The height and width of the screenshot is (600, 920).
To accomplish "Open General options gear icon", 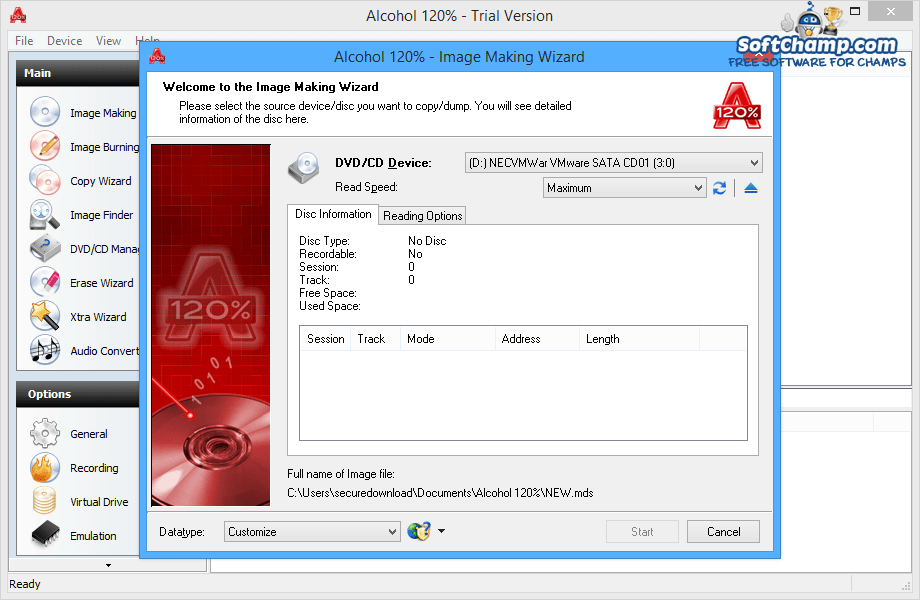I will (x=45, y=433).
